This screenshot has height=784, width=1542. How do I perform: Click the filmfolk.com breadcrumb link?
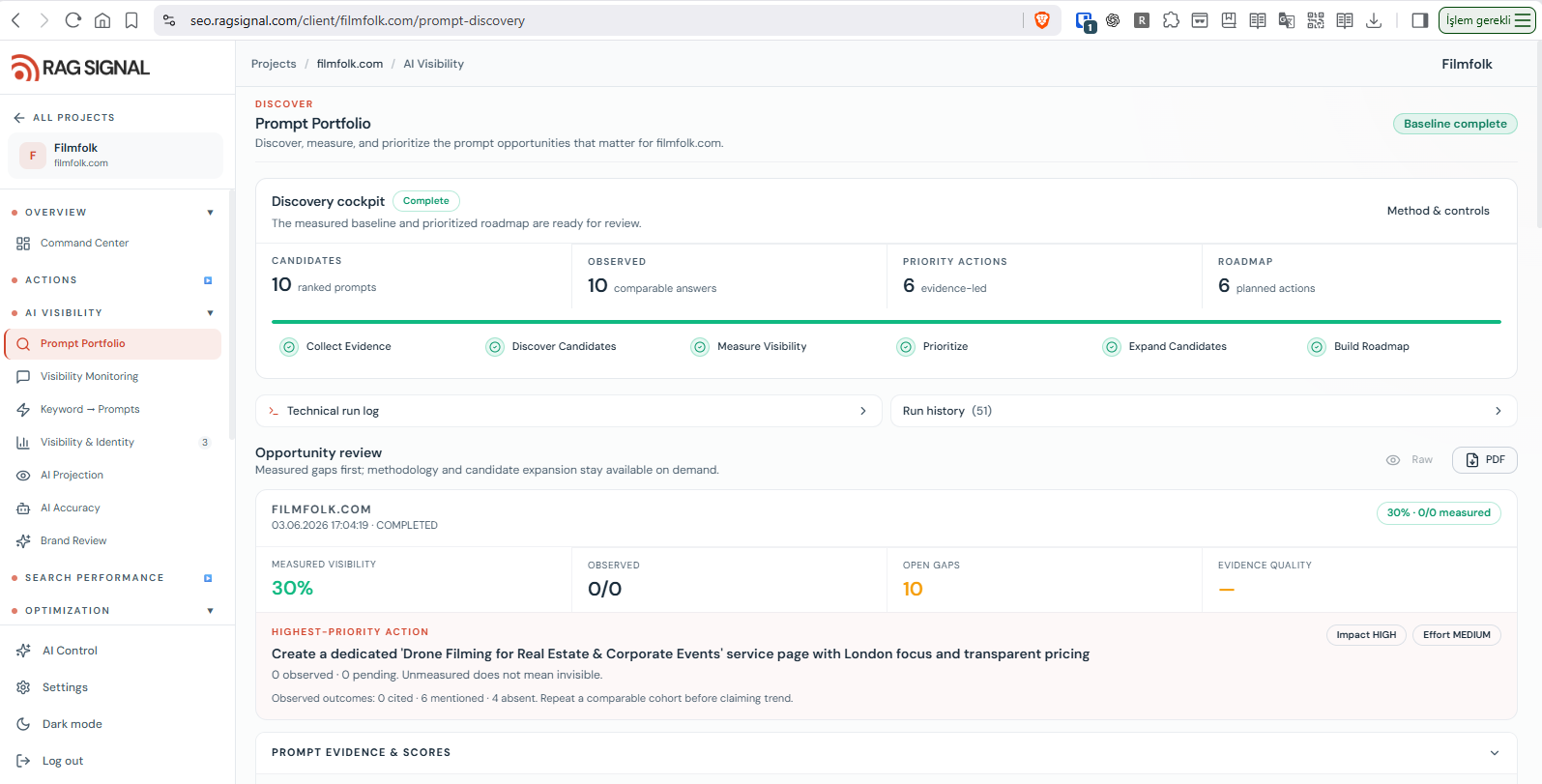click(350, 64)
